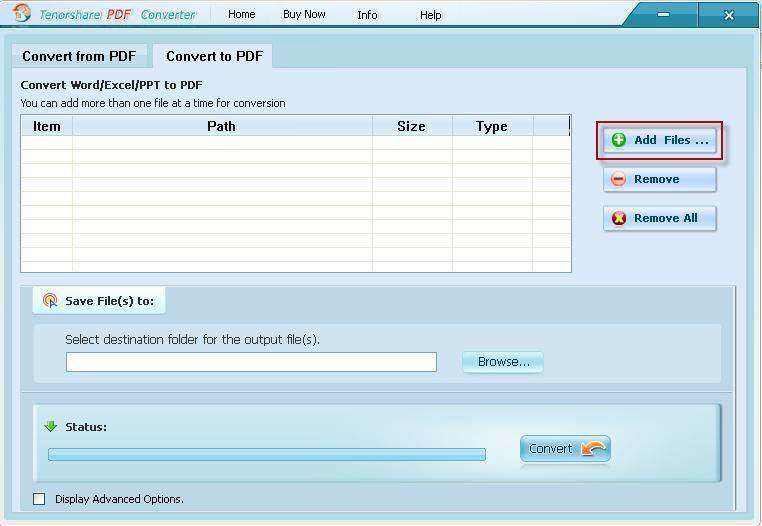
Task: Select the Convert to PDF tab
Action: pyautogui.click(x=214, y=56)
